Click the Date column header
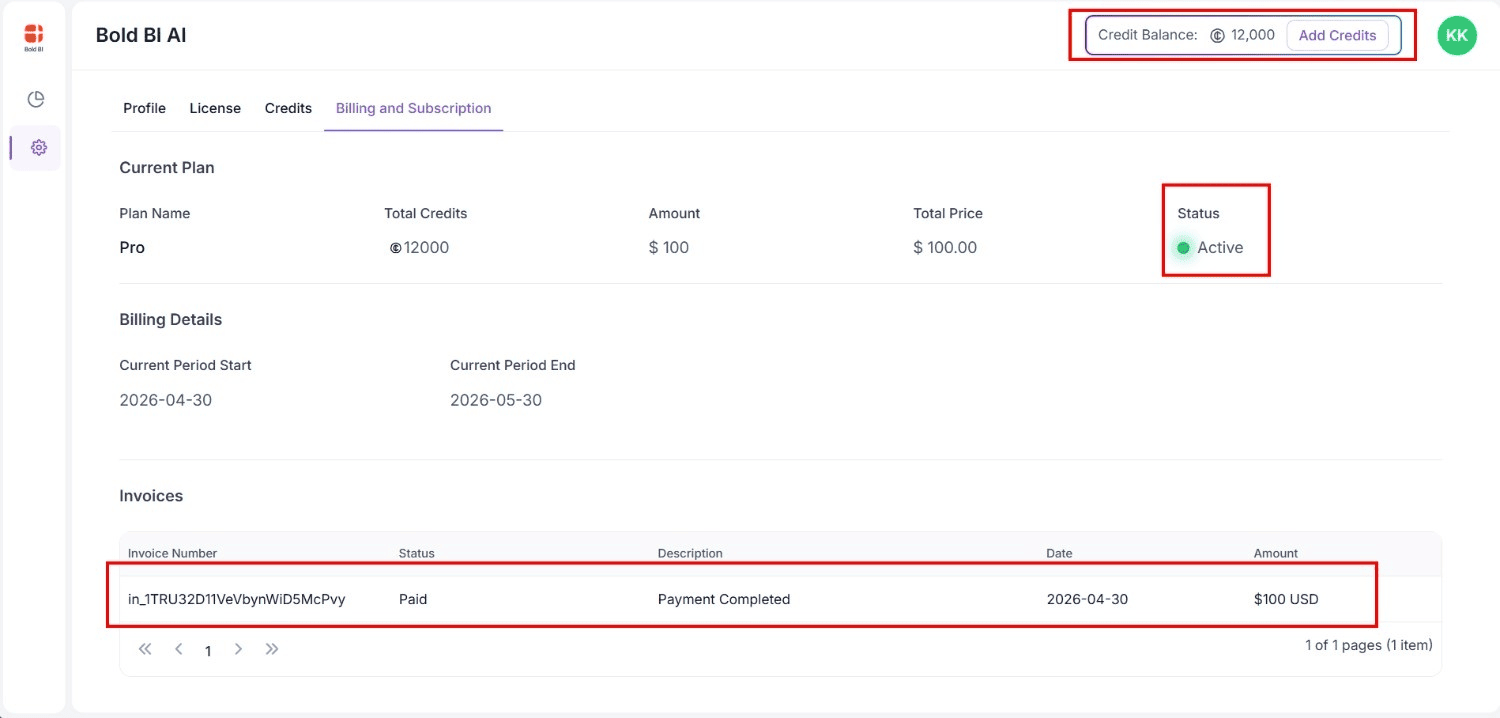Viewport: 1500px width, 718px height. click(1059, 553)
